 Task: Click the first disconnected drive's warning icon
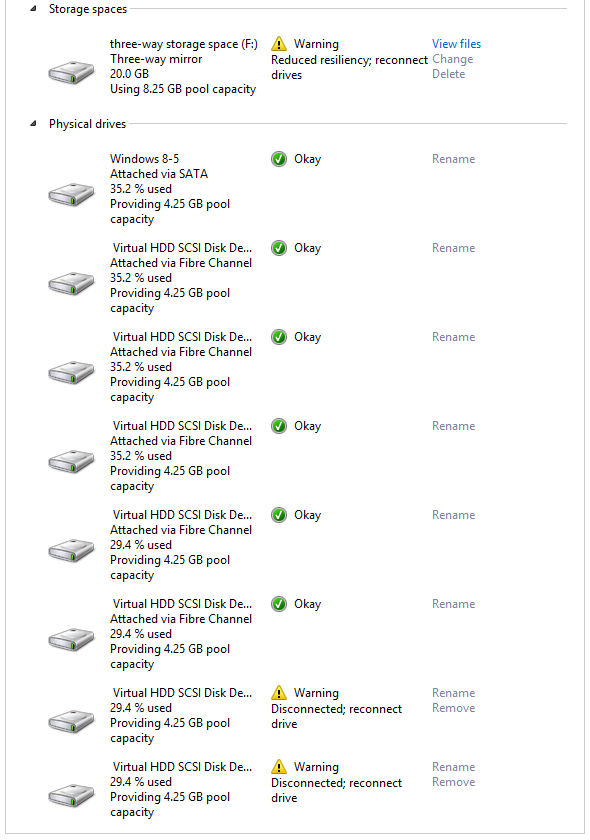(x=279, y=693)
